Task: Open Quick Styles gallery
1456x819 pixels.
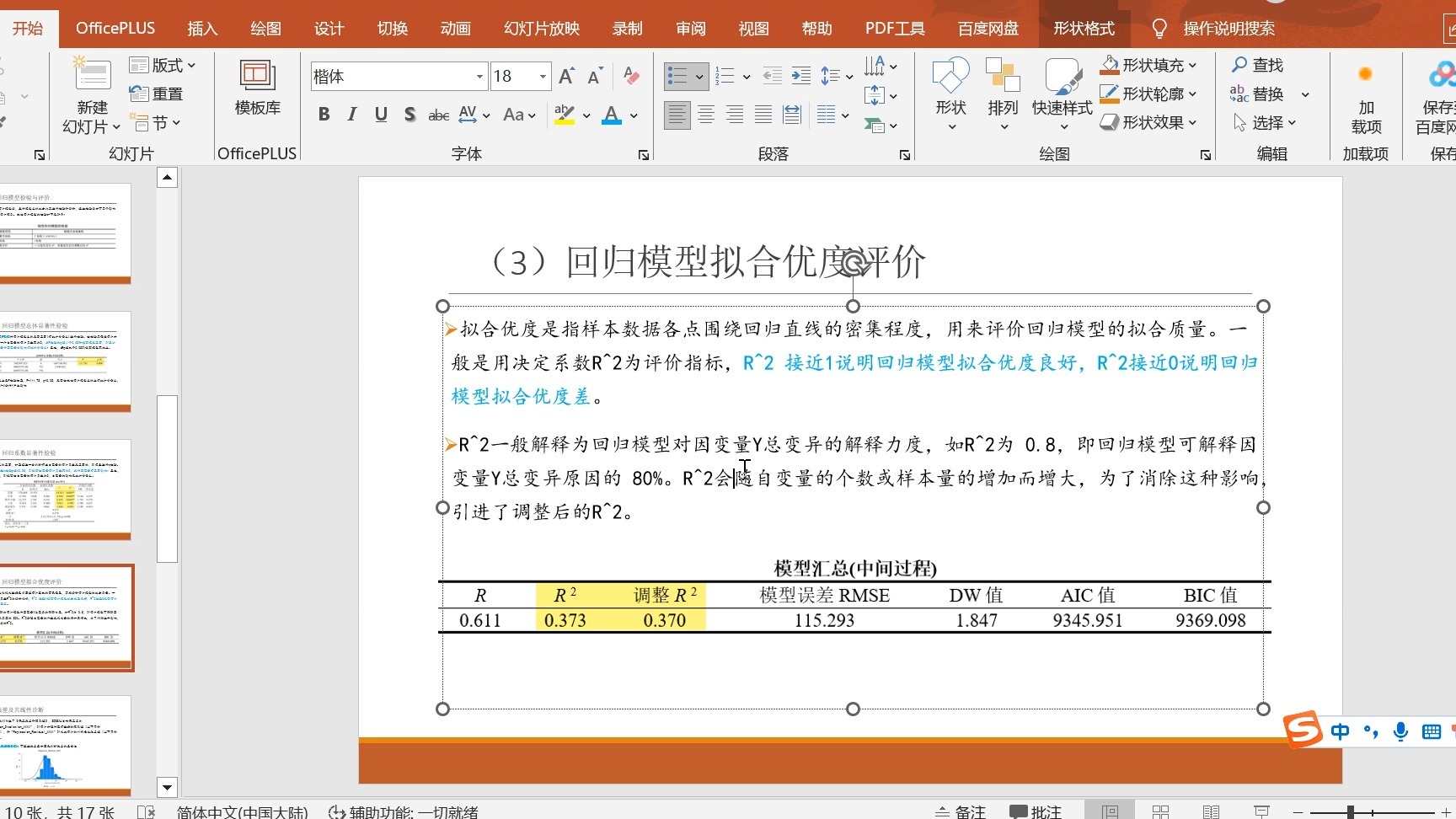Action: [x=1062, y=94]
